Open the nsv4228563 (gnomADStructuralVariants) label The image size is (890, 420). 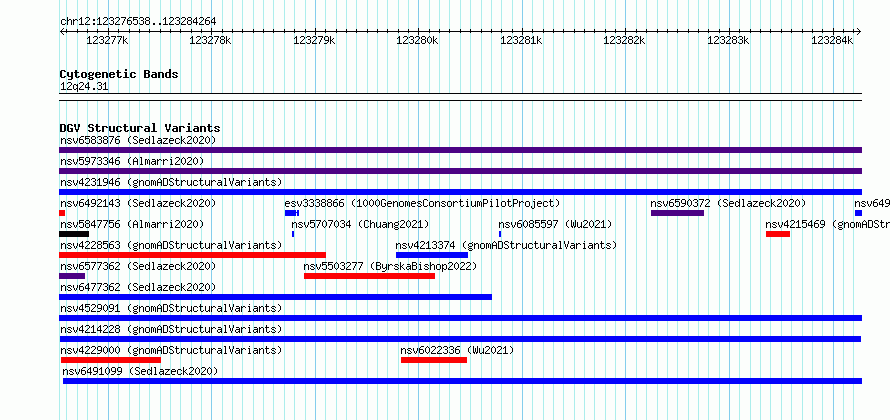[171, 245]
